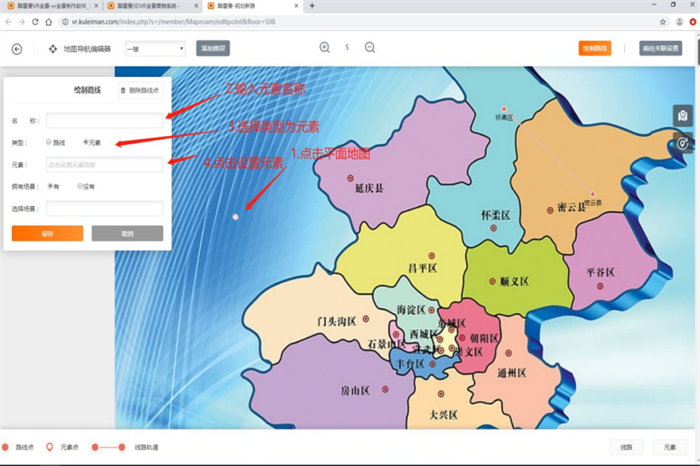Click the browser address bar URL
The width and height of the screenshot is (700, 466).
point(174,22)
